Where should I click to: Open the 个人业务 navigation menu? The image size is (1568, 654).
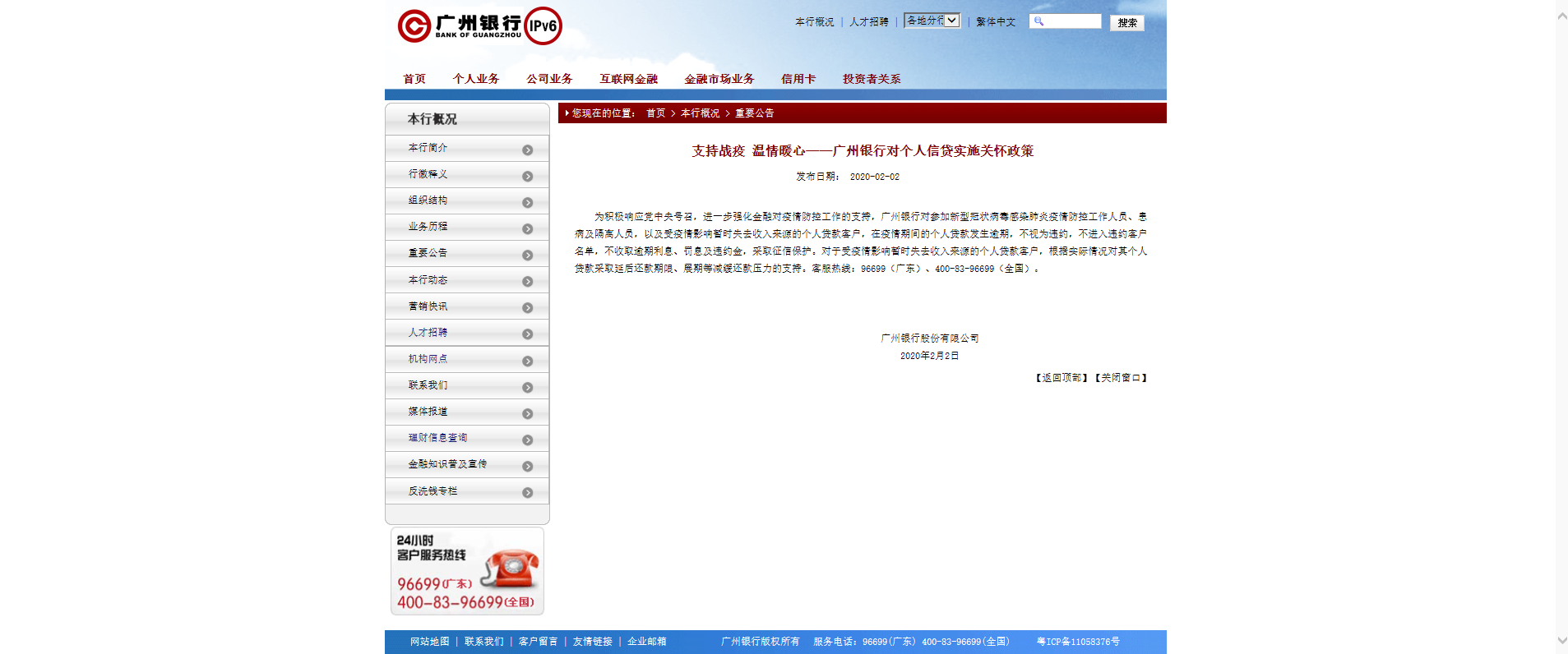pyautogui.click(x=476, y=79)
